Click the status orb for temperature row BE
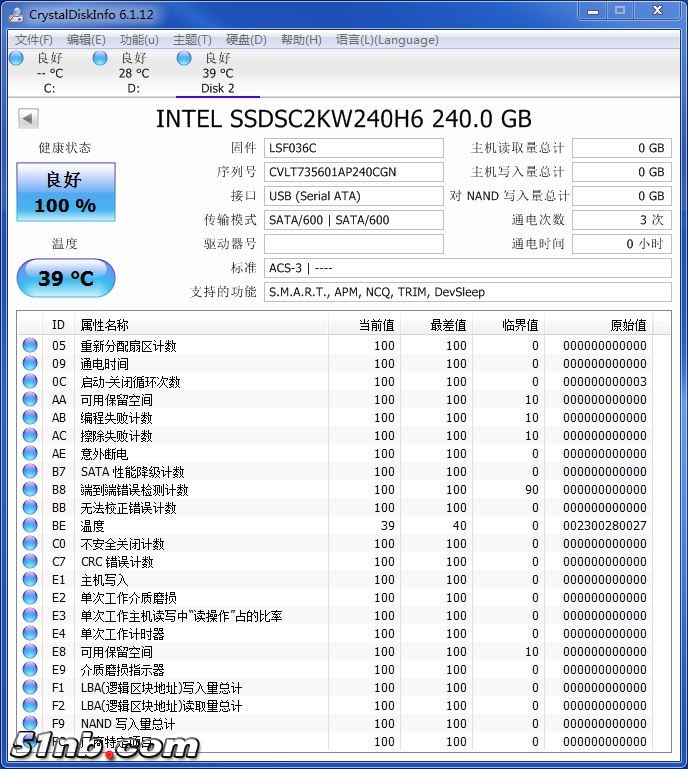The width and height of the screenshot is (688, 769). [x=30, y=526]
